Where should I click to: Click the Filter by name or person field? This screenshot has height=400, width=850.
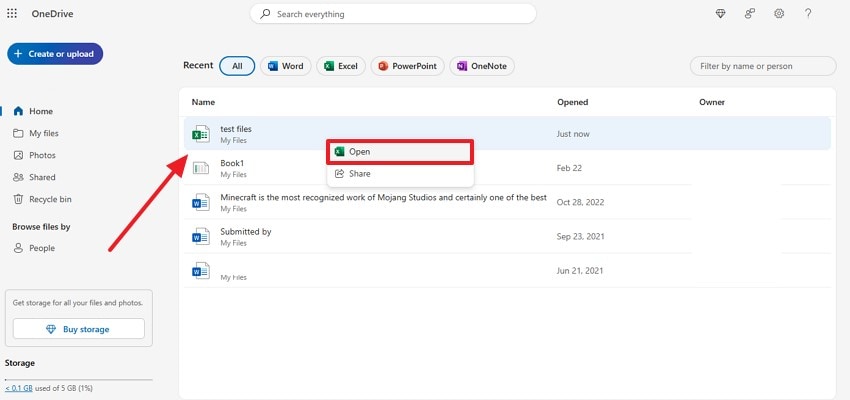coord(763,66)
